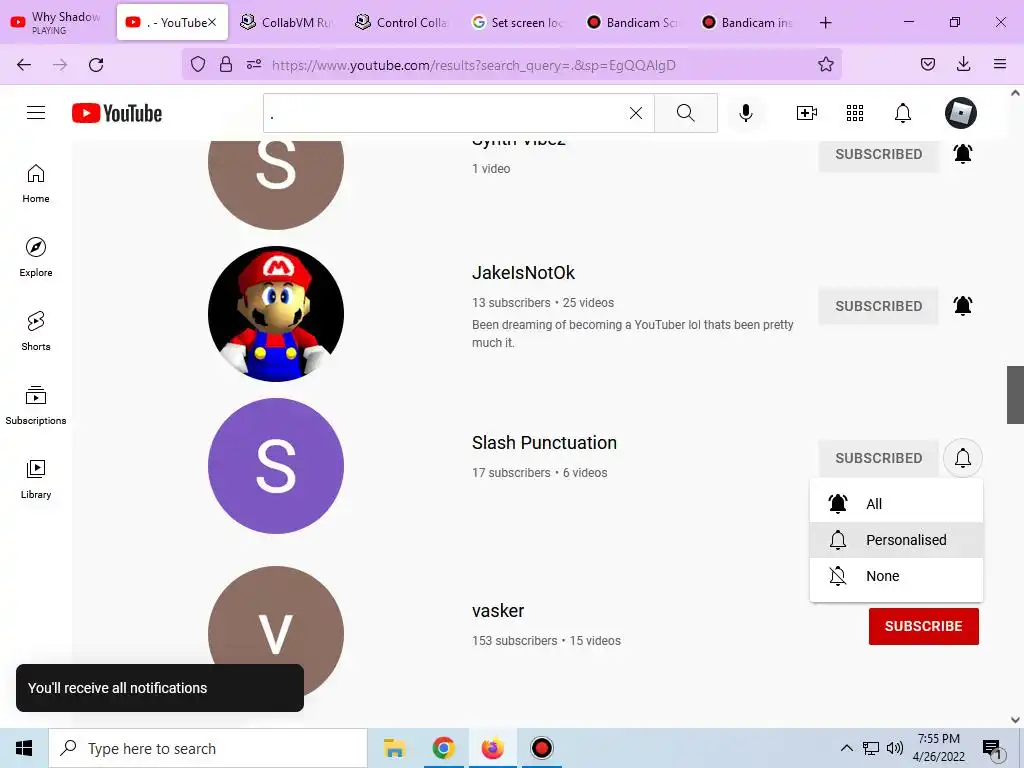Open Subscriptions in the sidebar
Screen dimensions: 1024x768
(x=36, y=405)
